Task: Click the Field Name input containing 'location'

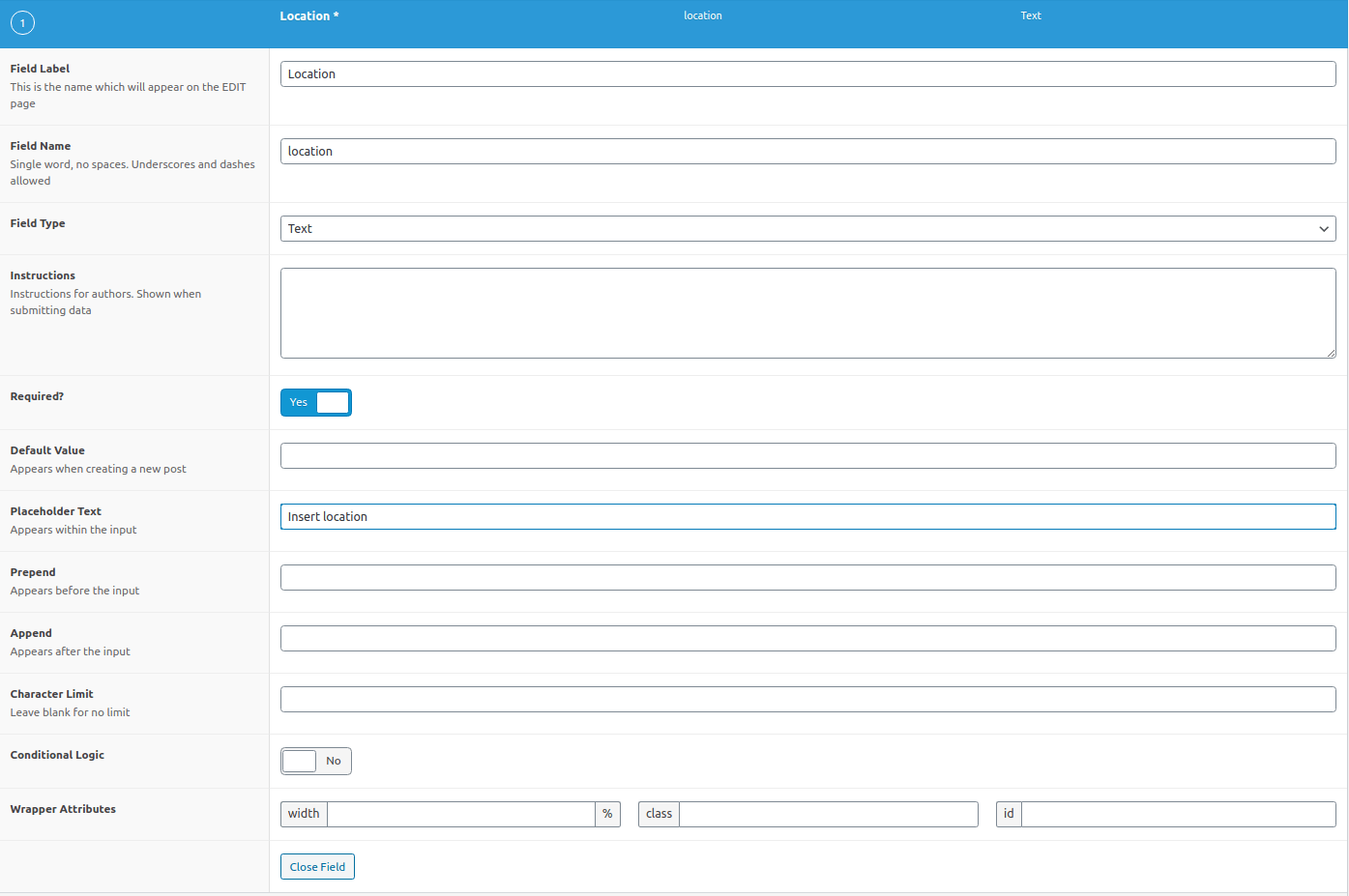Action: click(807, 151)
